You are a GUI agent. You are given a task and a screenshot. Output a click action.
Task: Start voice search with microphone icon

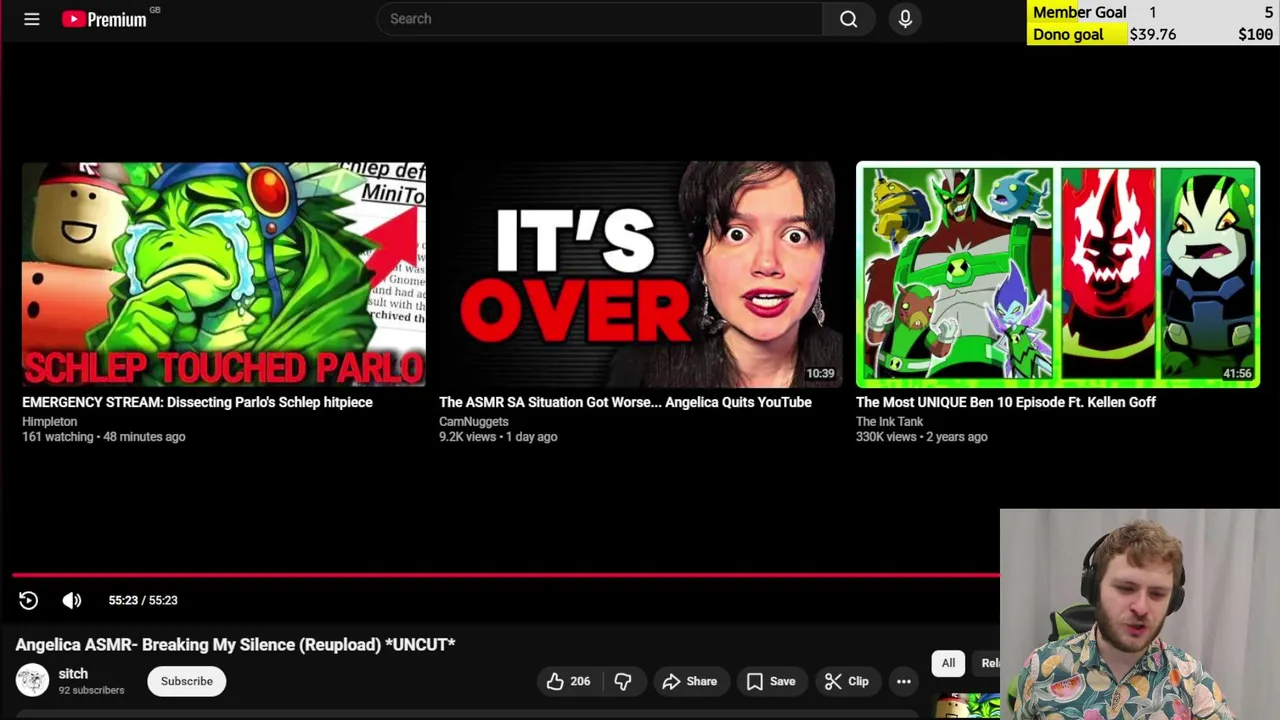click(905, 19)
